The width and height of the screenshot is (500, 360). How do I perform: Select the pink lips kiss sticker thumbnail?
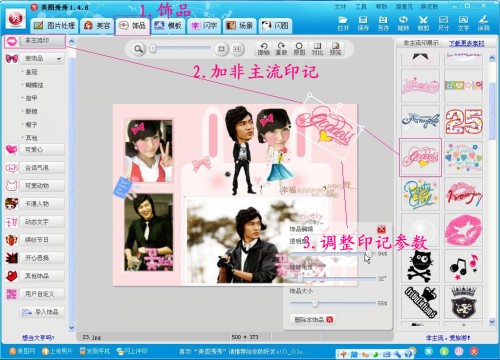(463, 230)
